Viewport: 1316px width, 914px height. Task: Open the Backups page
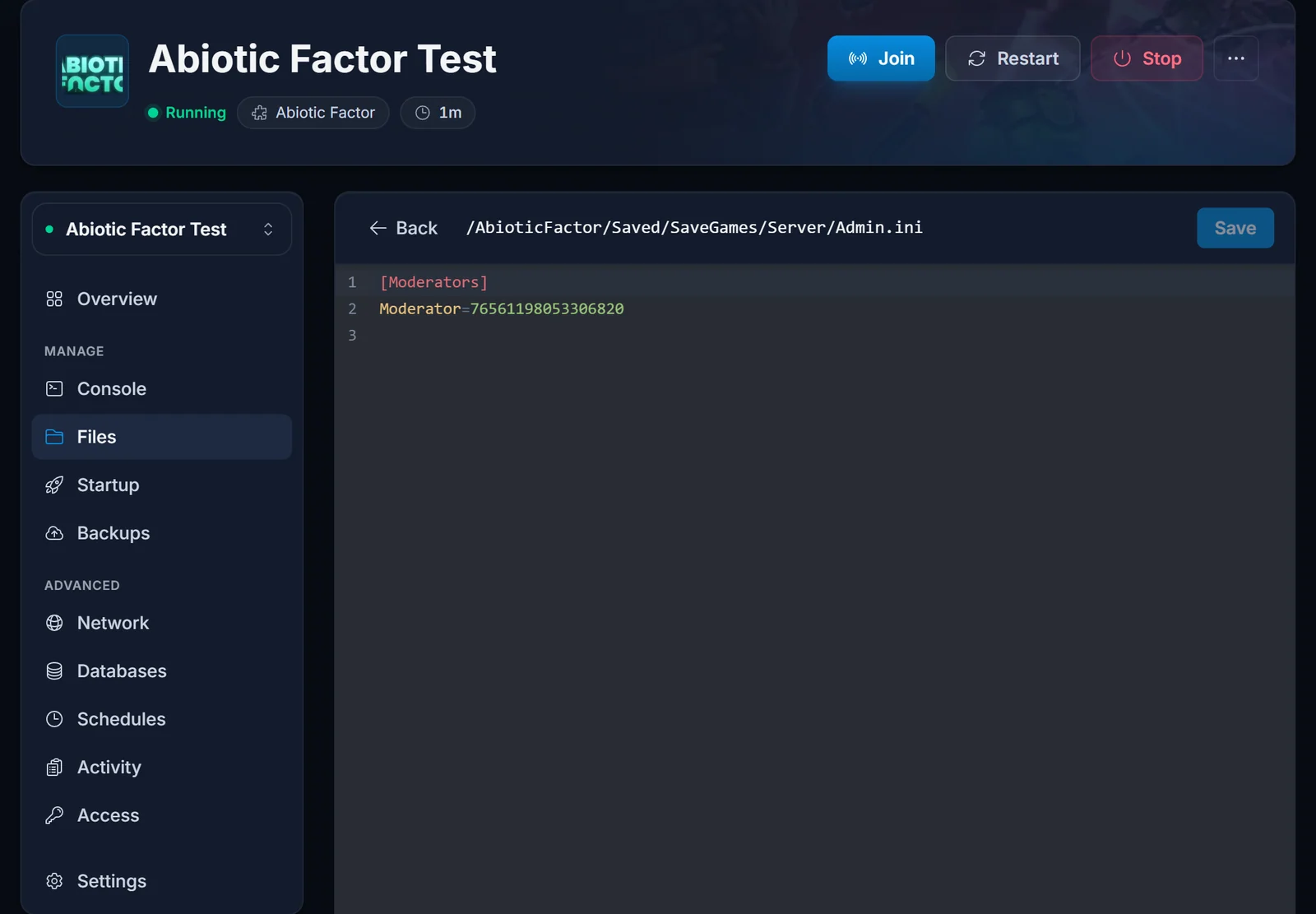[x=162, y=533]
